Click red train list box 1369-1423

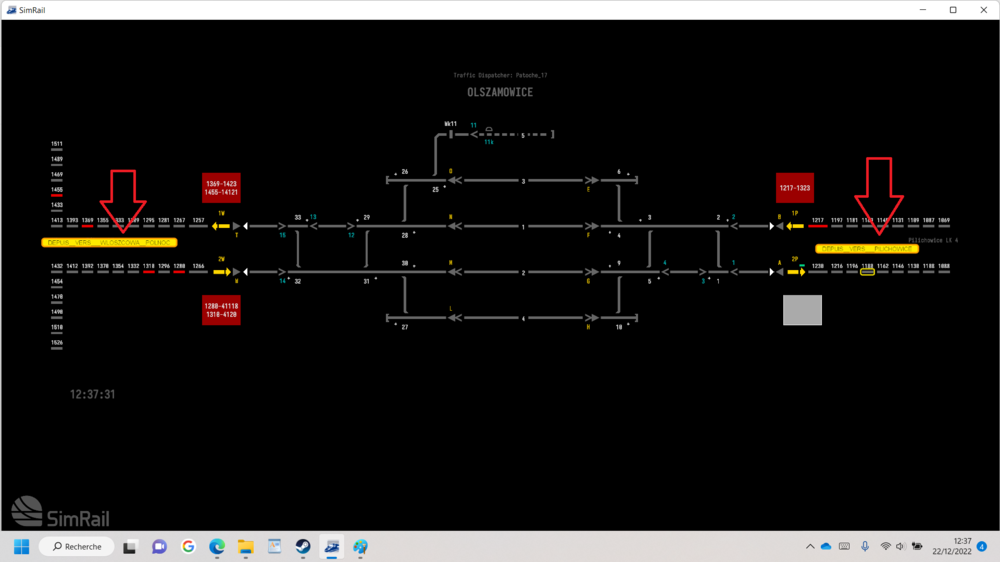point(221,188)
